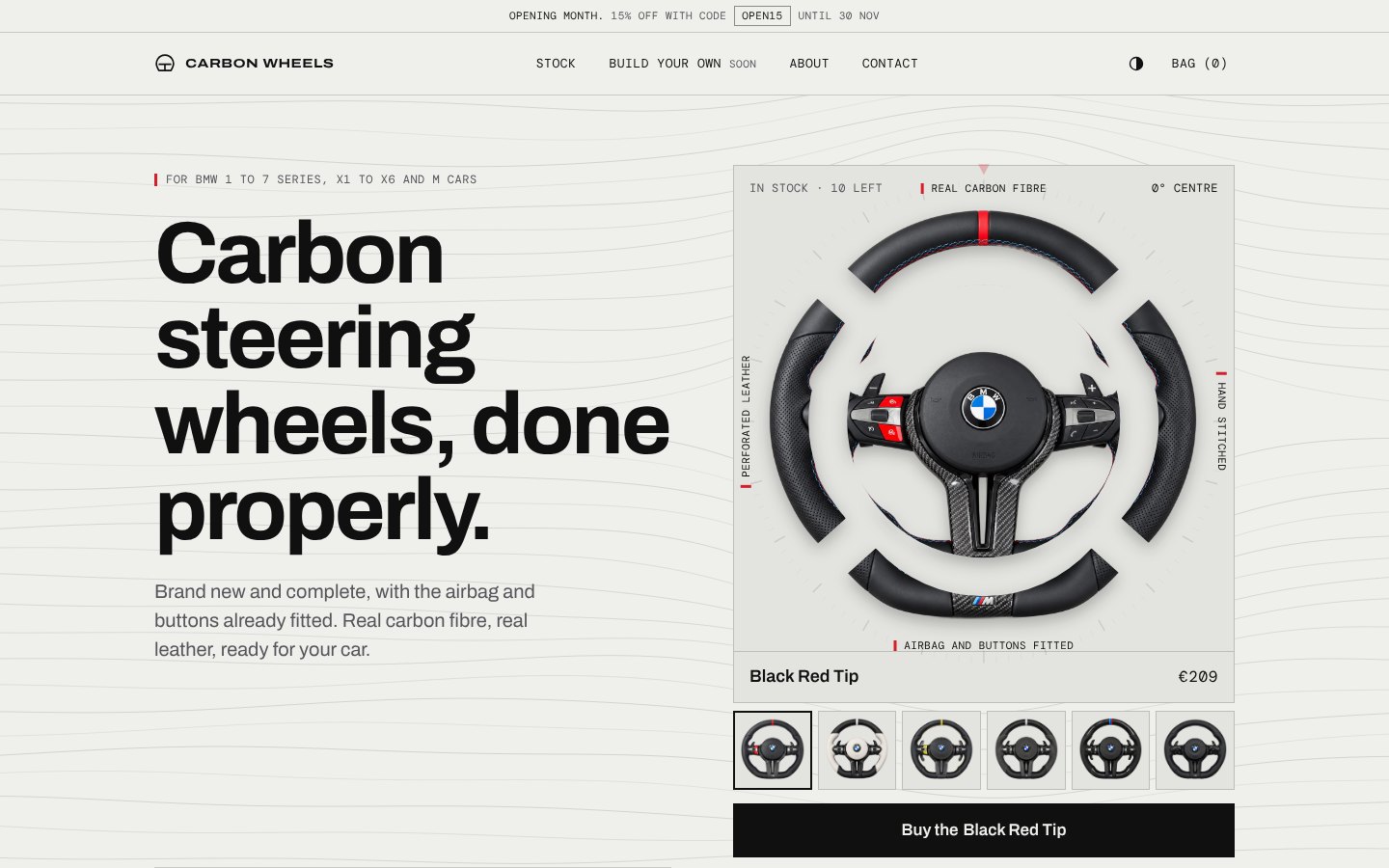Image resolution: width=1389 pixels, height=868 pixels.
Task: Click the REAL CARBON FIBRE label
Action: click(x=984, y=189)
